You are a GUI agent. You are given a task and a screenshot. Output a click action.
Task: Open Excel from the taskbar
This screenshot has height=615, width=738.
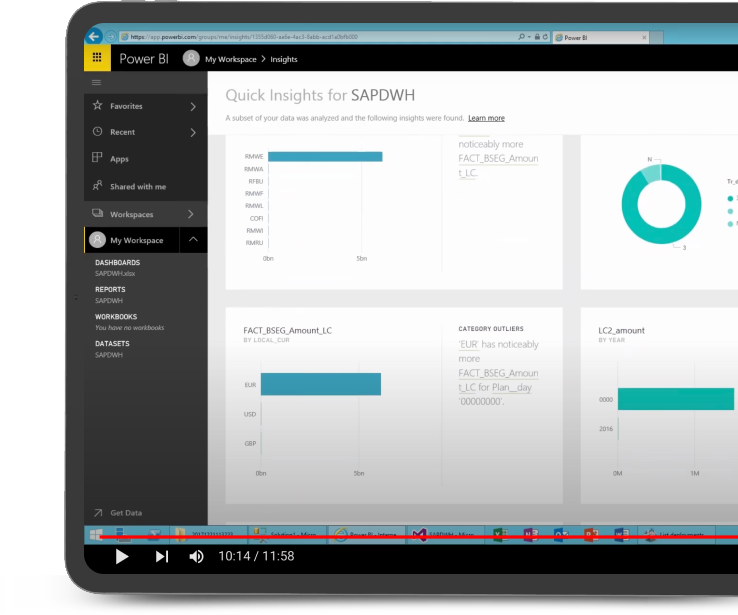pyautogui.click(x=500, y=535)
